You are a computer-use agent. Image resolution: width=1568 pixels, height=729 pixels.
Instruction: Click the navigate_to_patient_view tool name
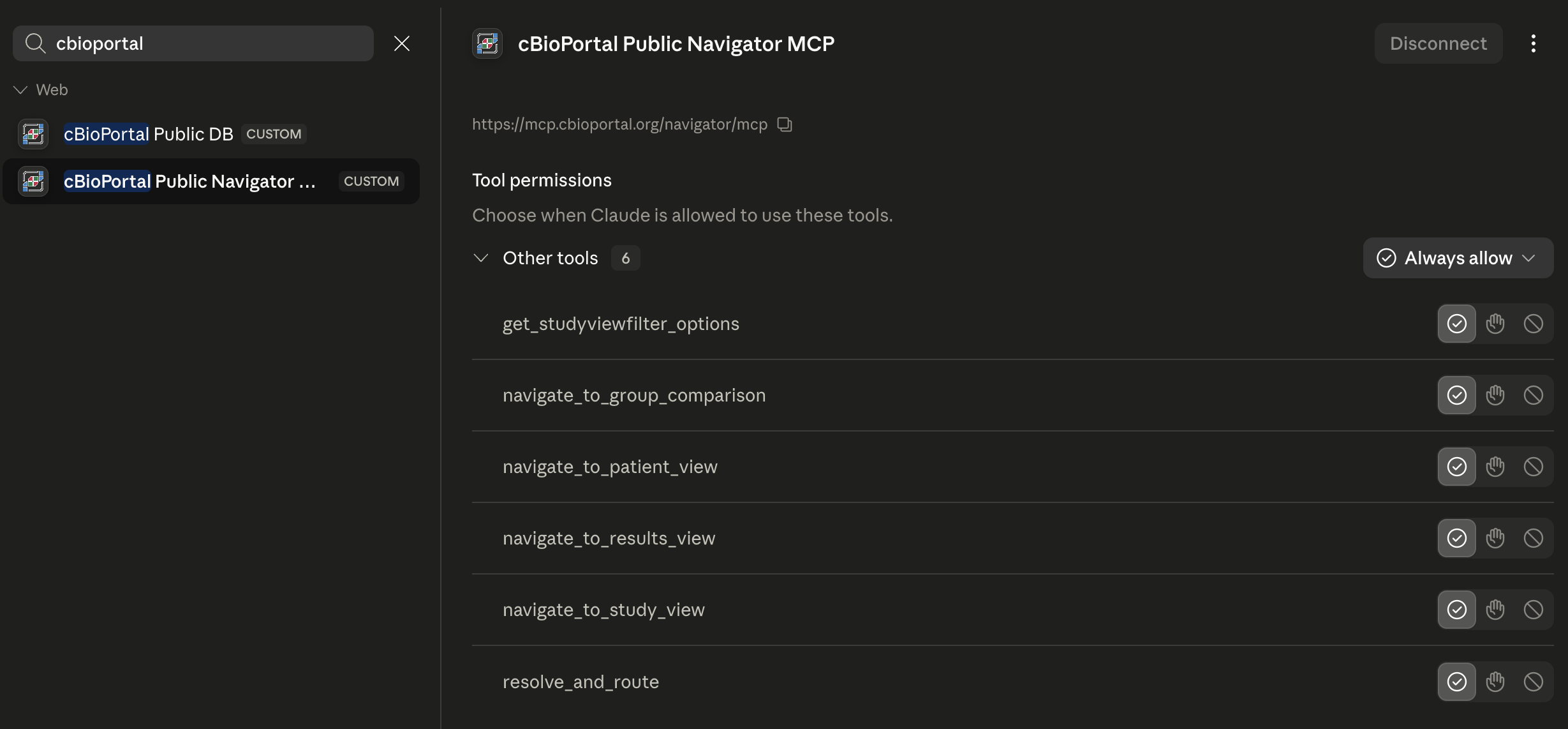610,467
